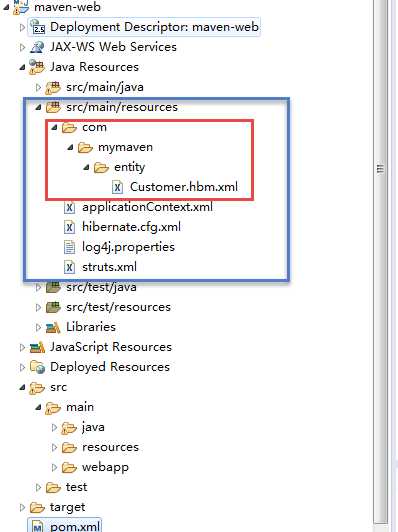Select log4j.properties in the tree
Screen dimensions: 398x532
tap(128, 247)
